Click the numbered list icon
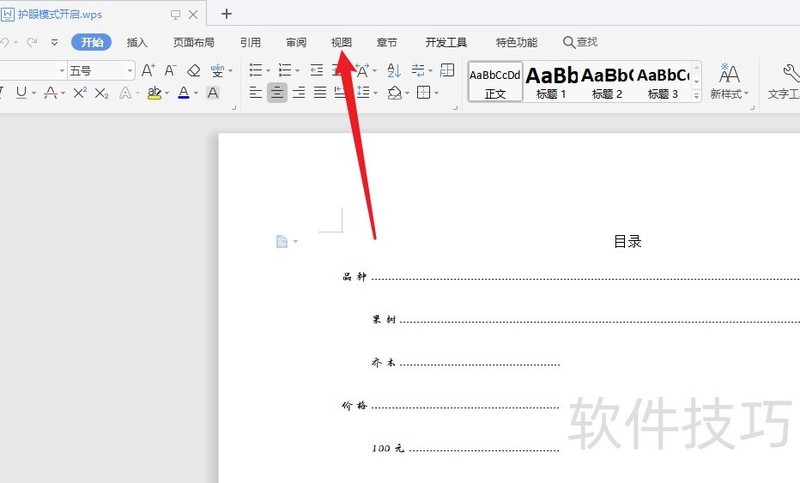The width and height of the screenshot is (800, 483). (x=285, y=70)
